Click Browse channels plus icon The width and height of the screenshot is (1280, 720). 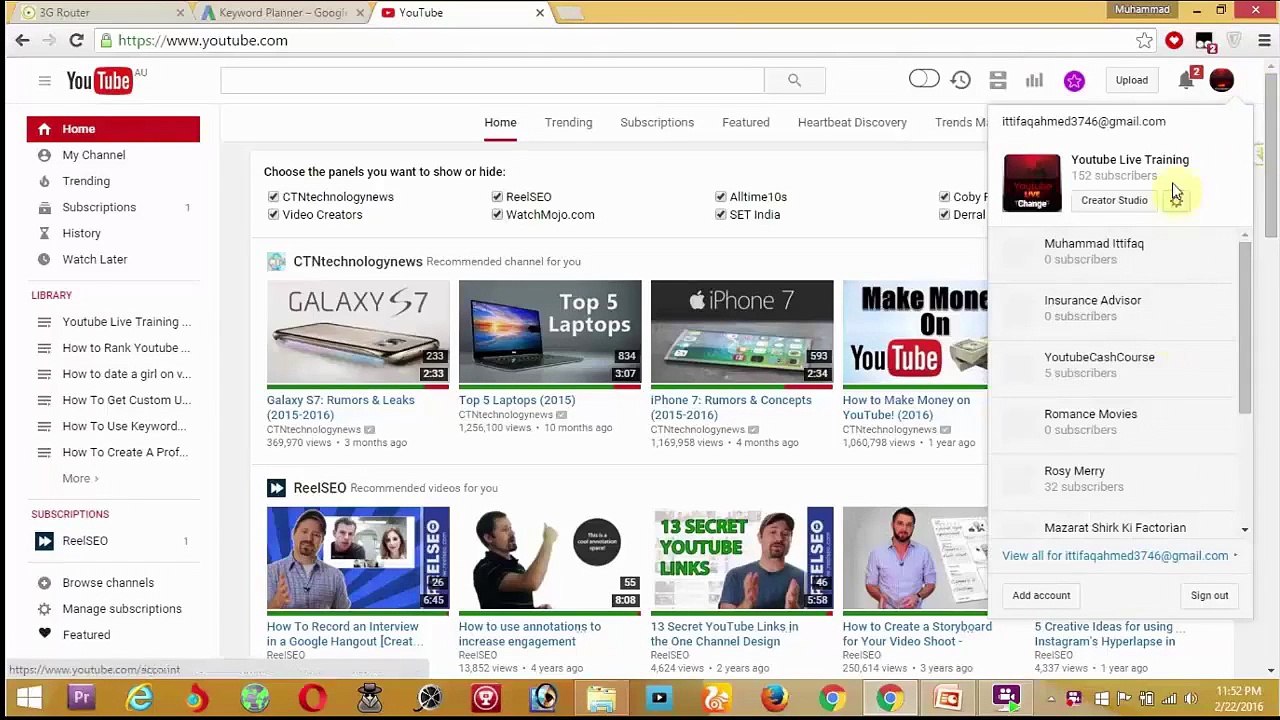pos(44,583)
